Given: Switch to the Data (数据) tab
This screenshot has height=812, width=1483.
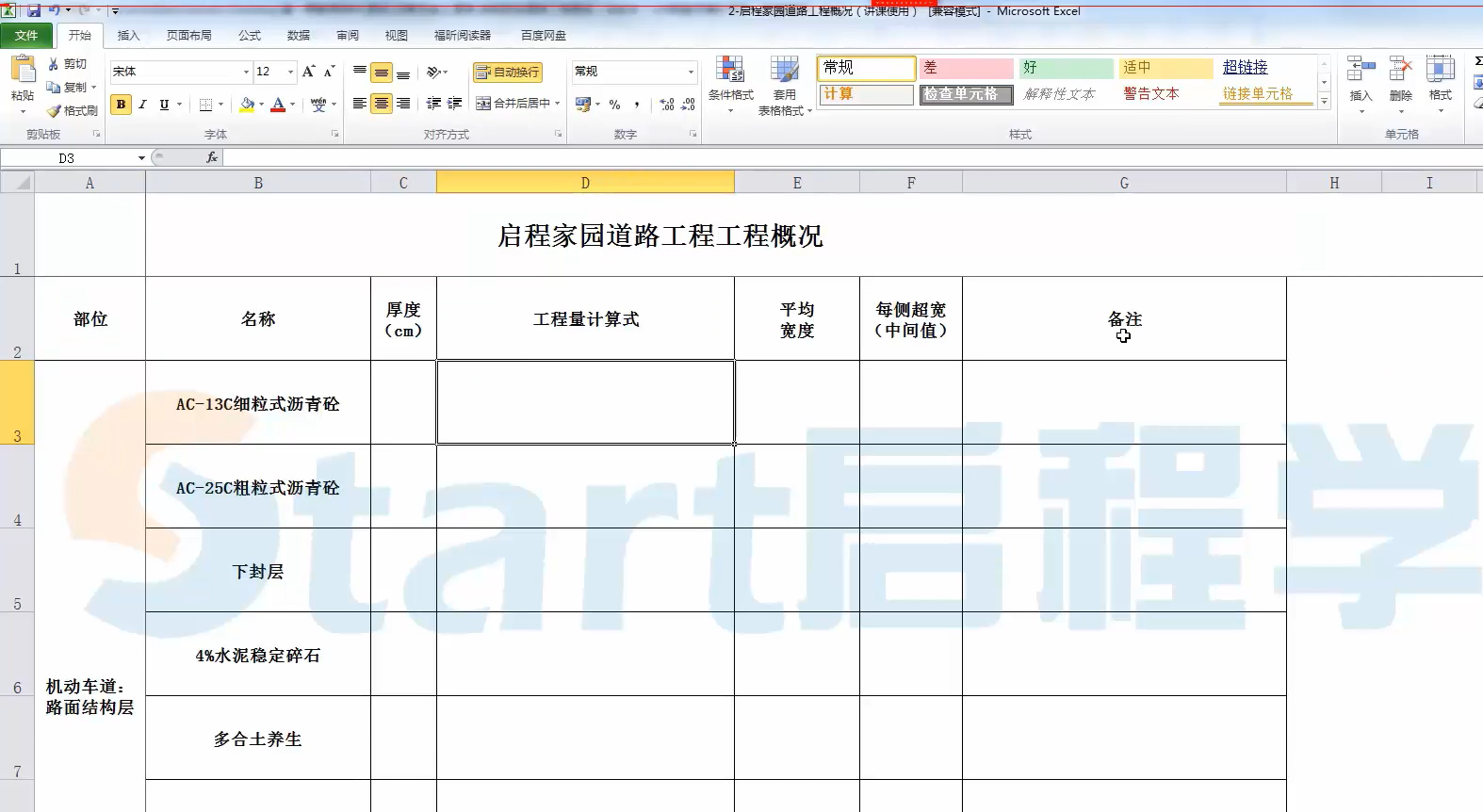Looking at the screenshot, I should click(x=299, y=36).
